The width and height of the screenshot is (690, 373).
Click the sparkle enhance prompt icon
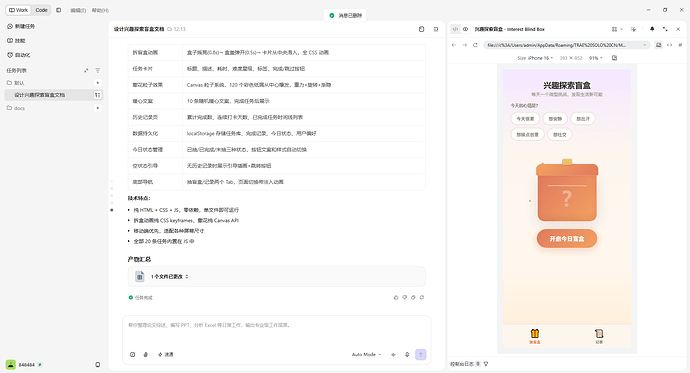393,355
